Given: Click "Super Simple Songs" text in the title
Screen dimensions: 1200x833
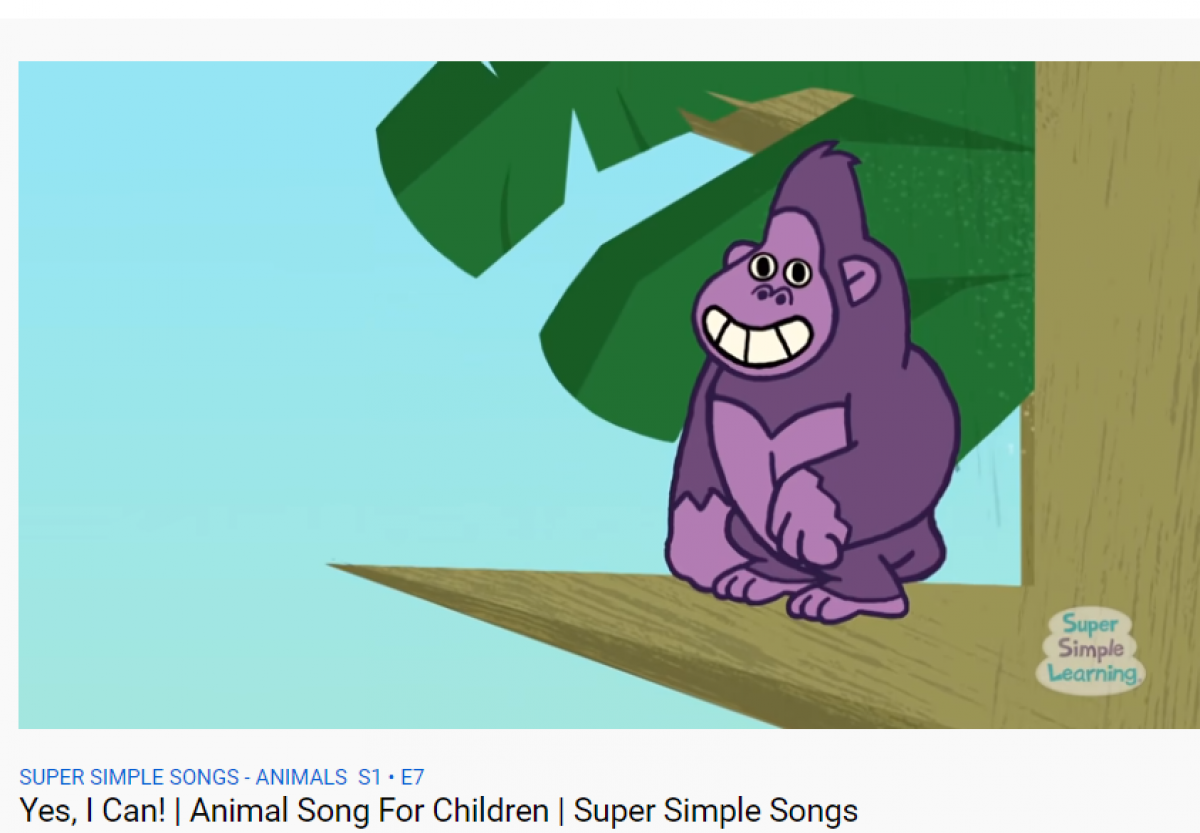Looking at the screenshot, I should [716, 810].
